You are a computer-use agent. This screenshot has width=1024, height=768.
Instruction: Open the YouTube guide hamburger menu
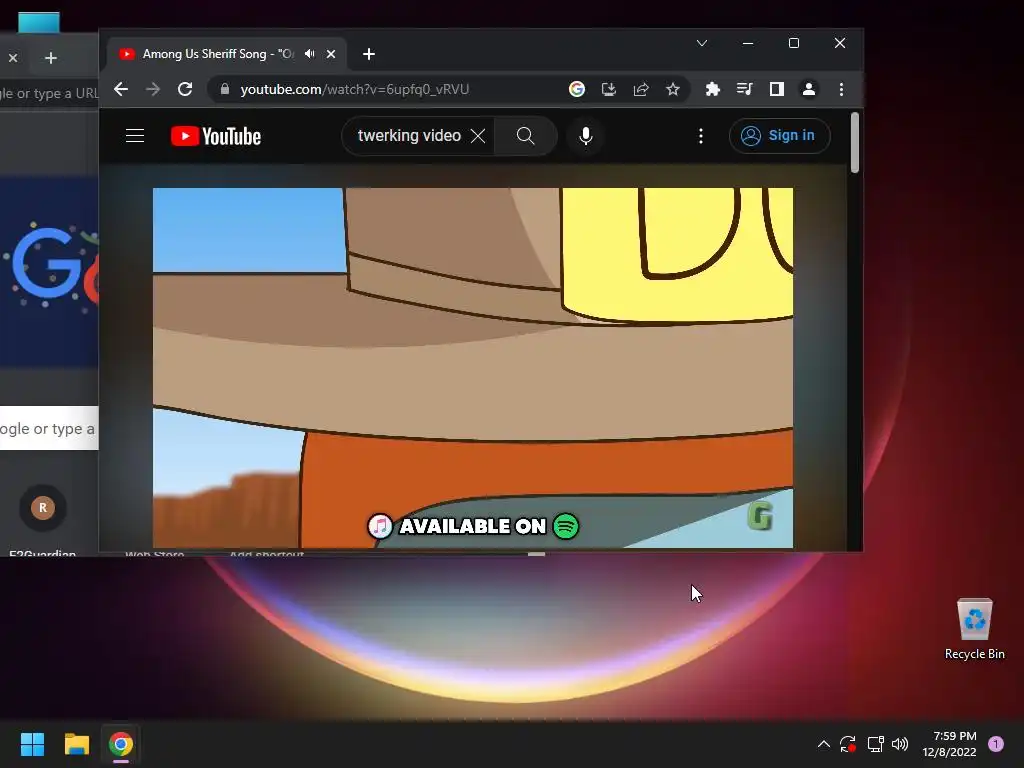click(135, 136)
